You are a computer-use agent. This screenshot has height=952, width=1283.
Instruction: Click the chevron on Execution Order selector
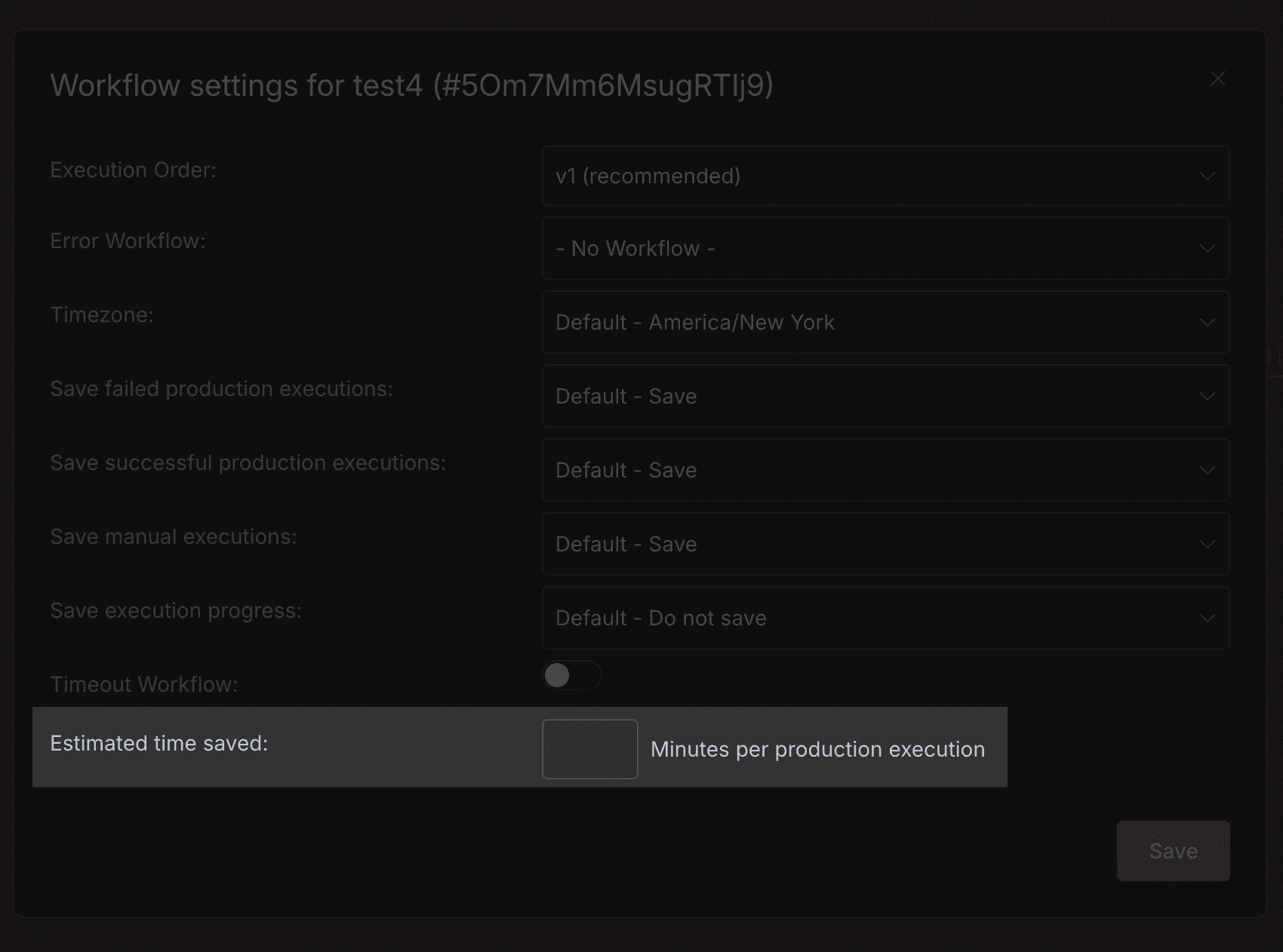coord(1208,176)
